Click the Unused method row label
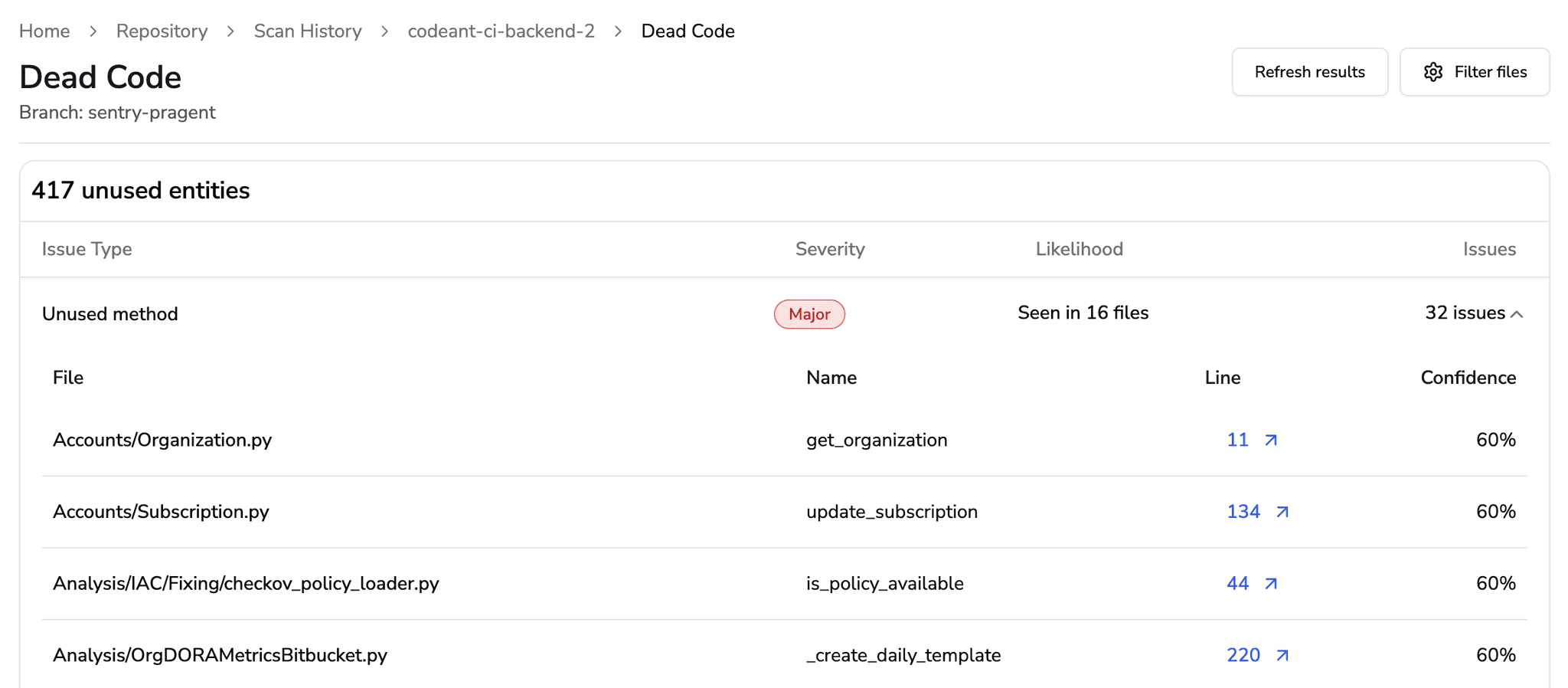 tap(110, 314)
